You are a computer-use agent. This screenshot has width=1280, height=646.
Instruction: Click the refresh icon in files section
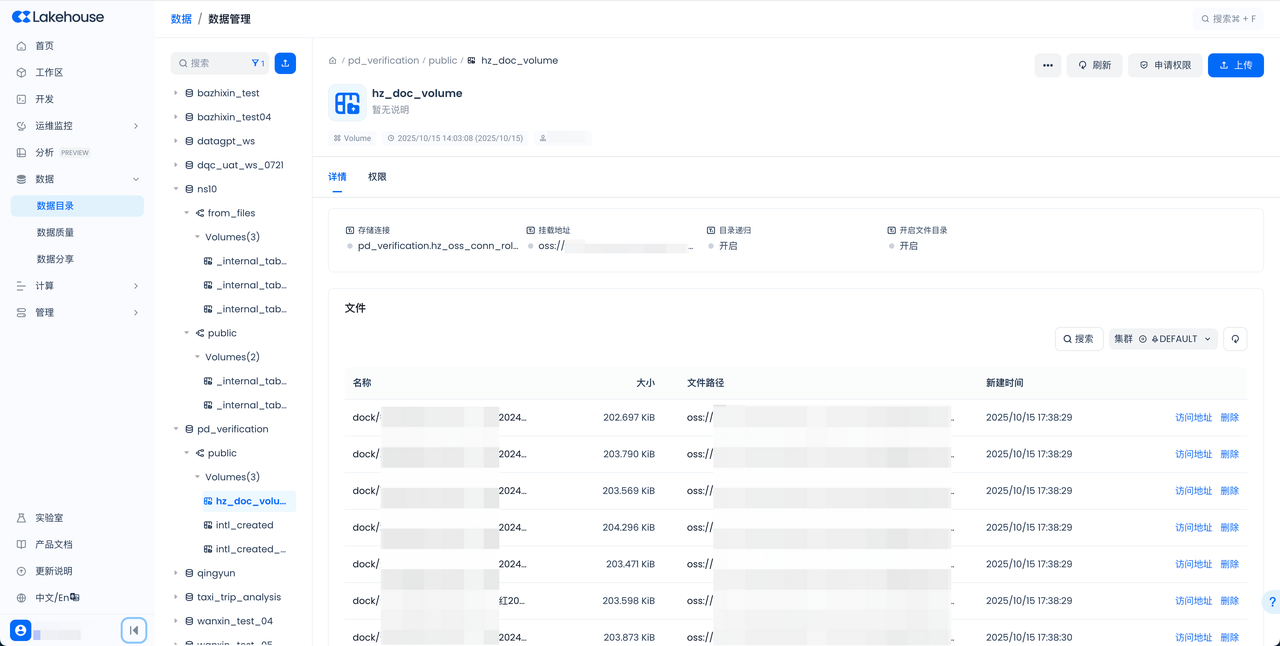pos(1235,339)
